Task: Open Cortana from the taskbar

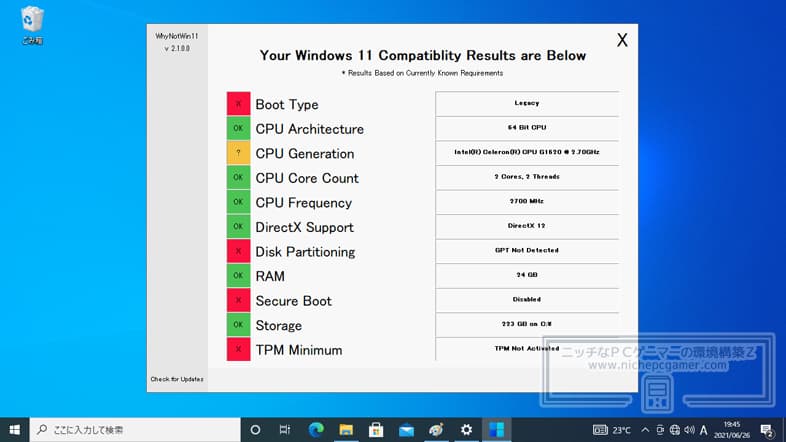Action: [255, 430]
